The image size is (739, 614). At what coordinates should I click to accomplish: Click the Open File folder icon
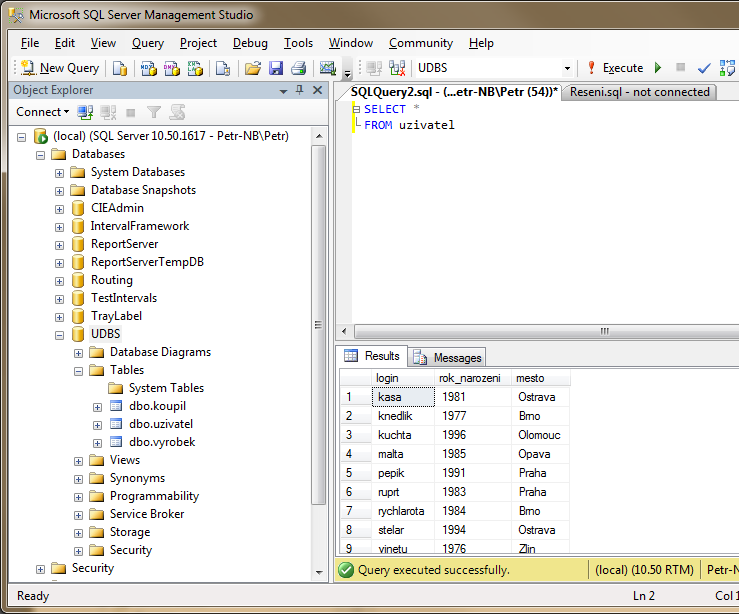tap(253, 68)
